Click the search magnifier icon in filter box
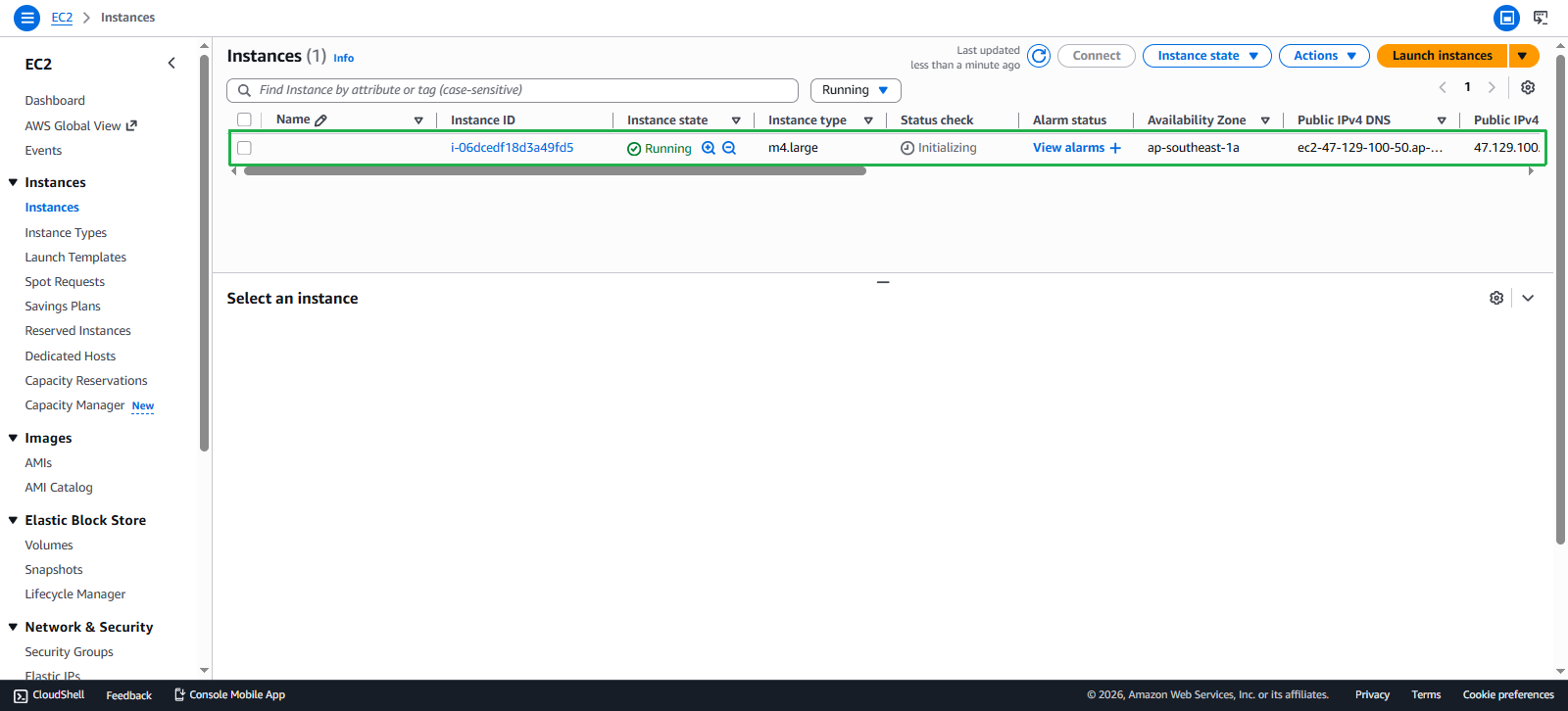This screenshot has width=1568, height=711. click(245, 90)
